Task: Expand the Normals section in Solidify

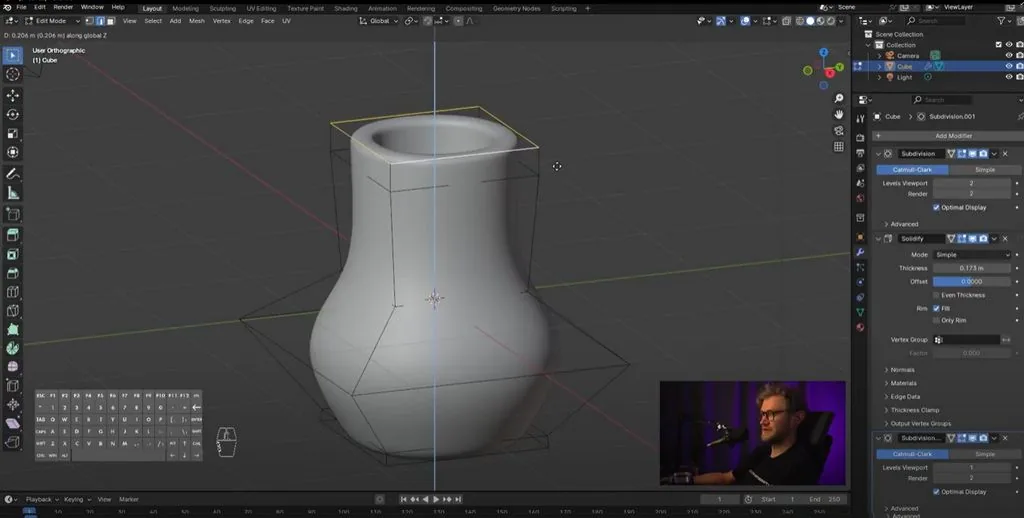Action: 901,370
